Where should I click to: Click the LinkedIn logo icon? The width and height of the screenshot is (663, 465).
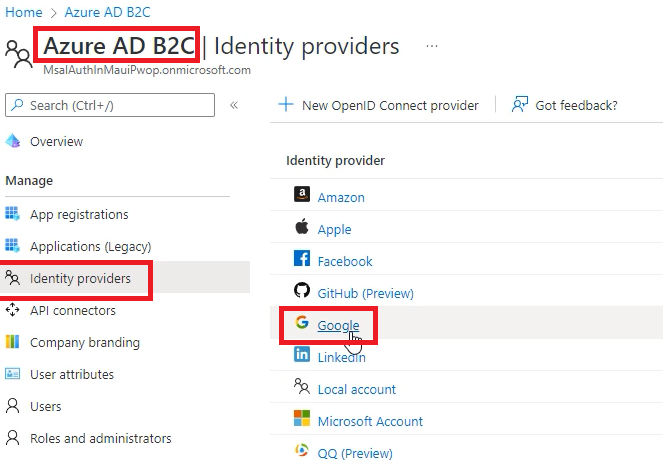point(302,354)
